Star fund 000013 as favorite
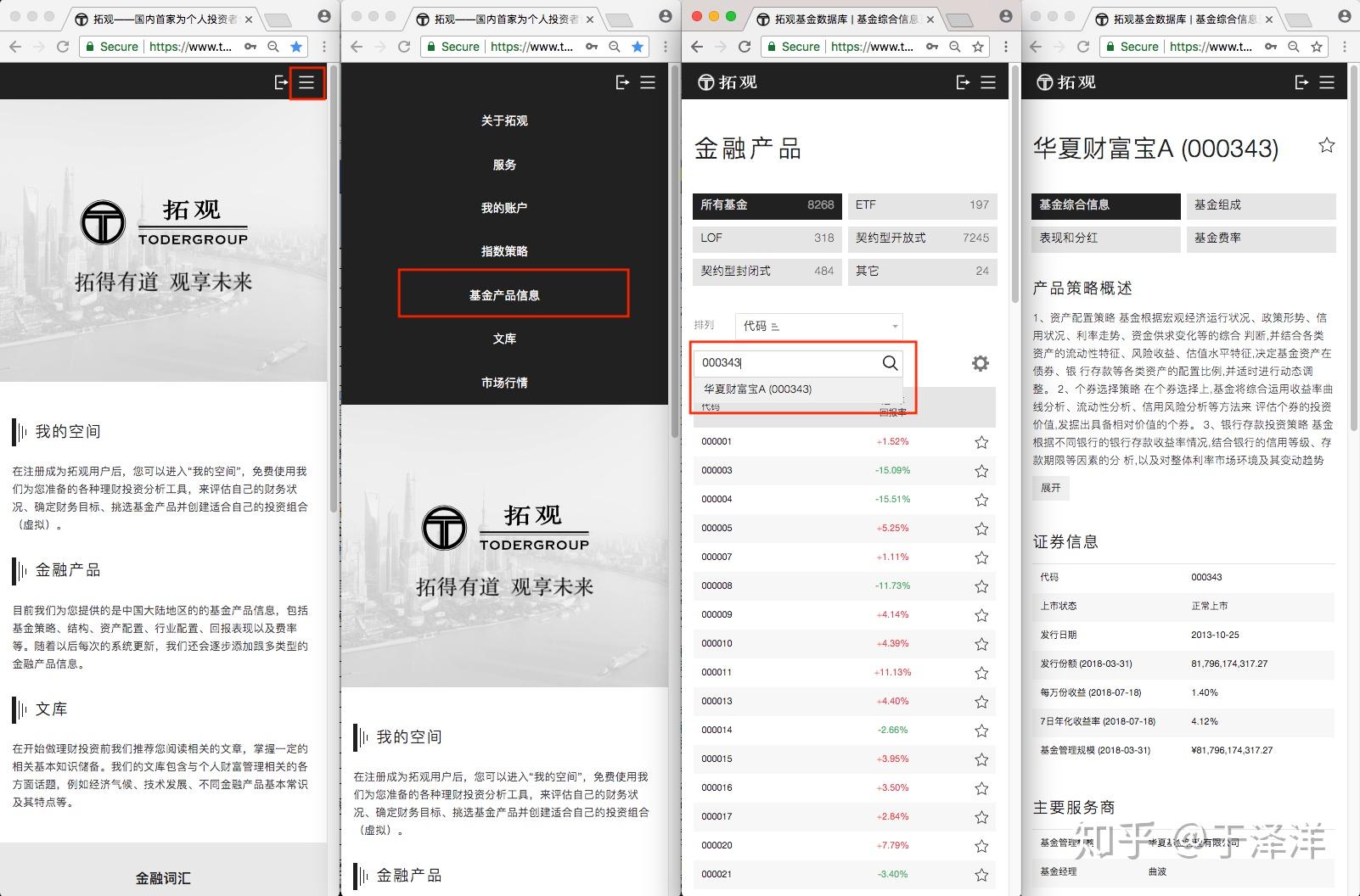Screen dimensions: 1360x896 tap(981, 702)
